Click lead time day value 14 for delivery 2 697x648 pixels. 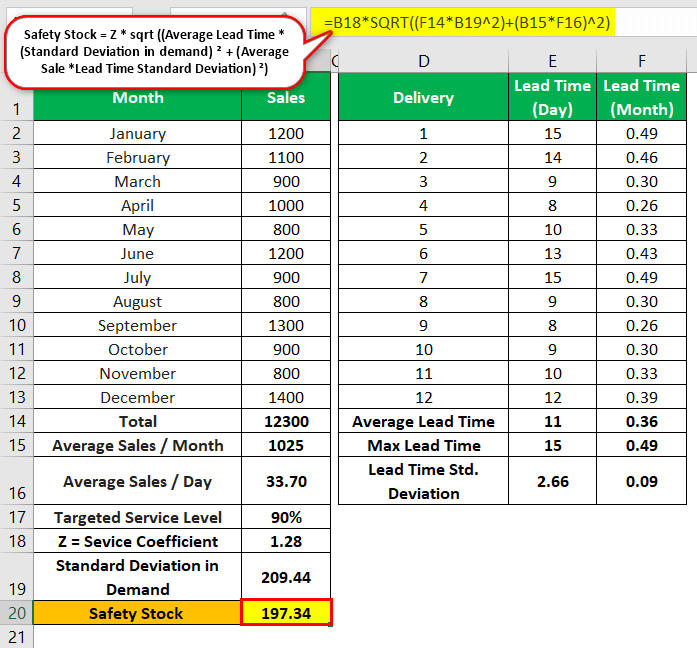coord(552,157)
